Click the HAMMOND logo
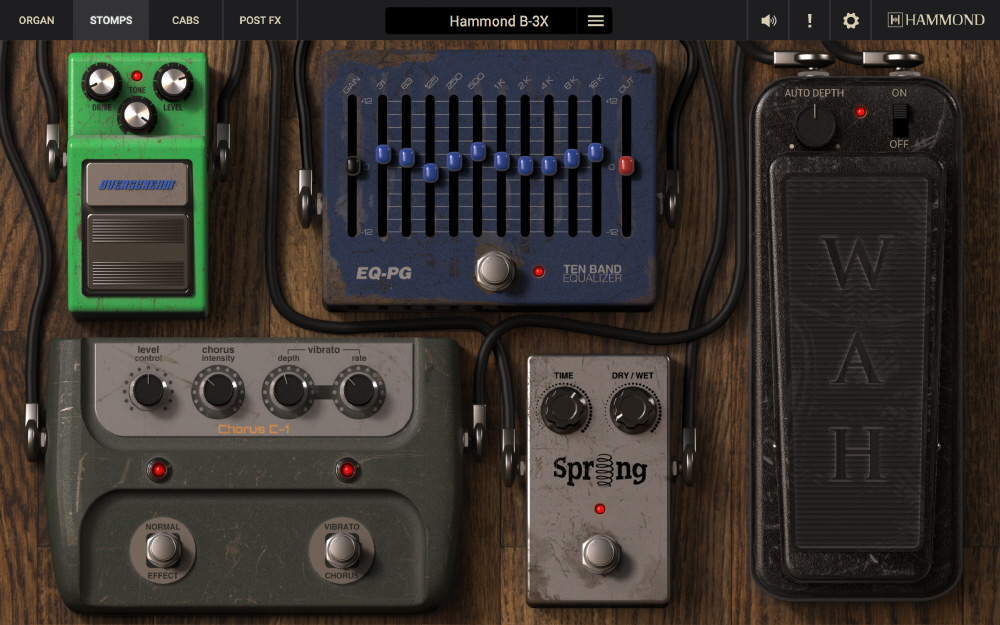The image size is (1000, 625). click(936, 20)
